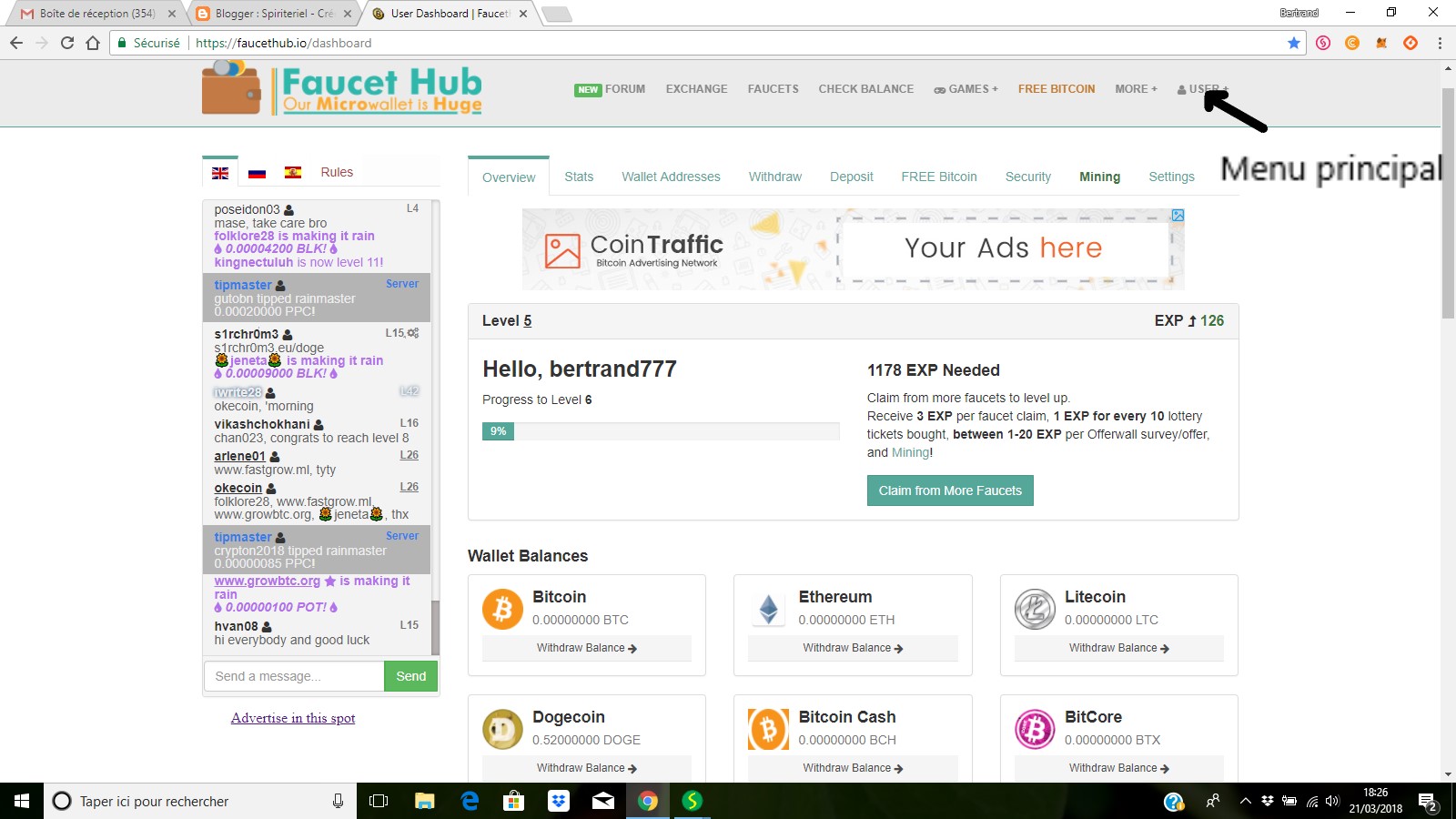The height and width of the screenshot is (819, 1456).
Task: Click the BitCore coin icon
Action: 1035,730
